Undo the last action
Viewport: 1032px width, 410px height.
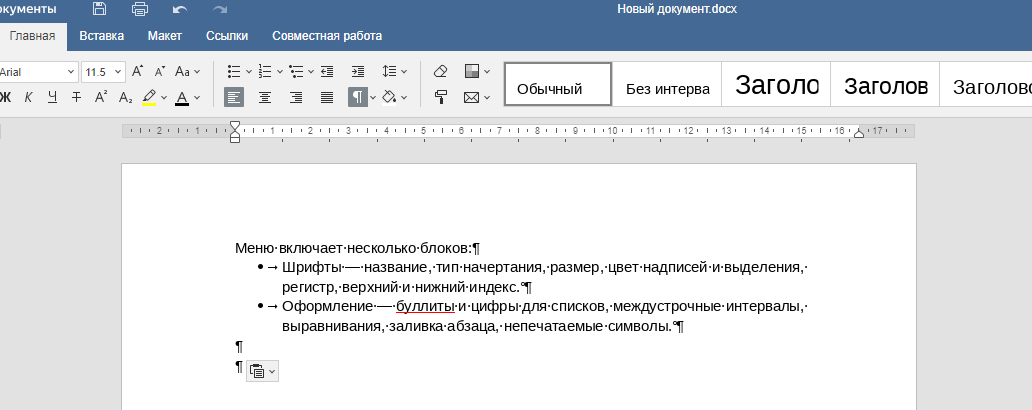click(x=180, y=9)
